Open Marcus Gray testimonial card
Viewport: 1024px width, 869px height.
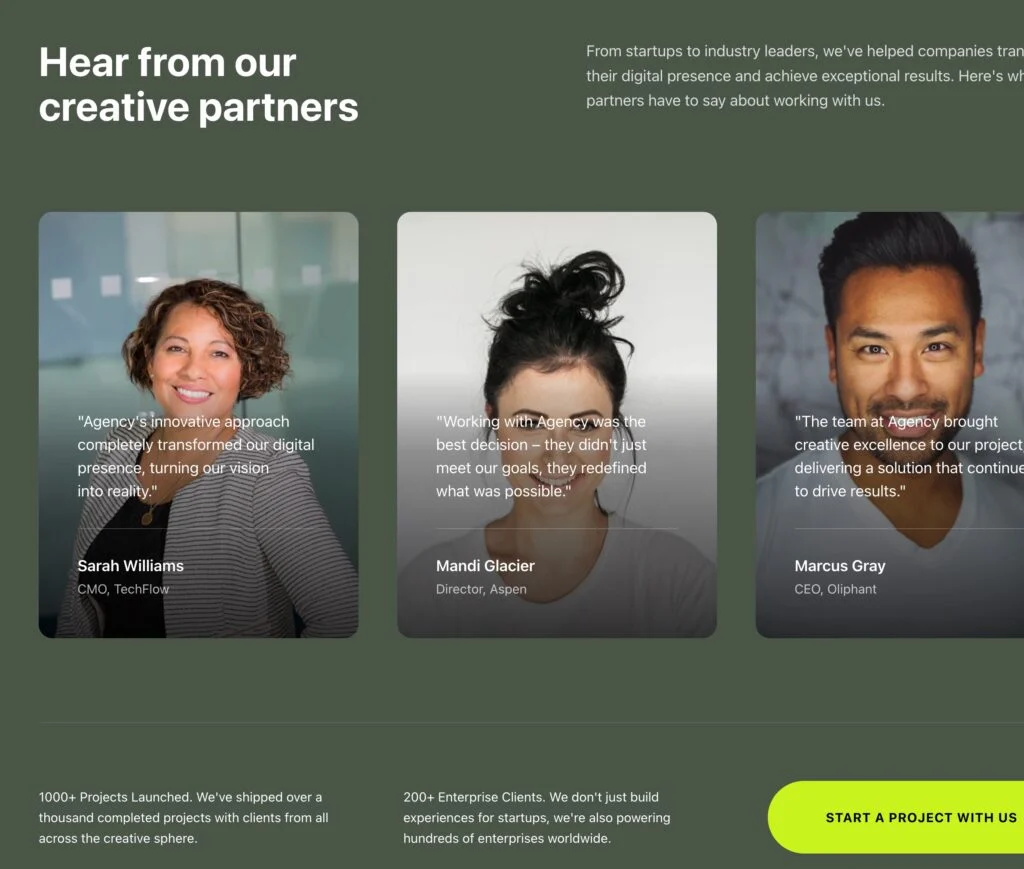(890, 424)
